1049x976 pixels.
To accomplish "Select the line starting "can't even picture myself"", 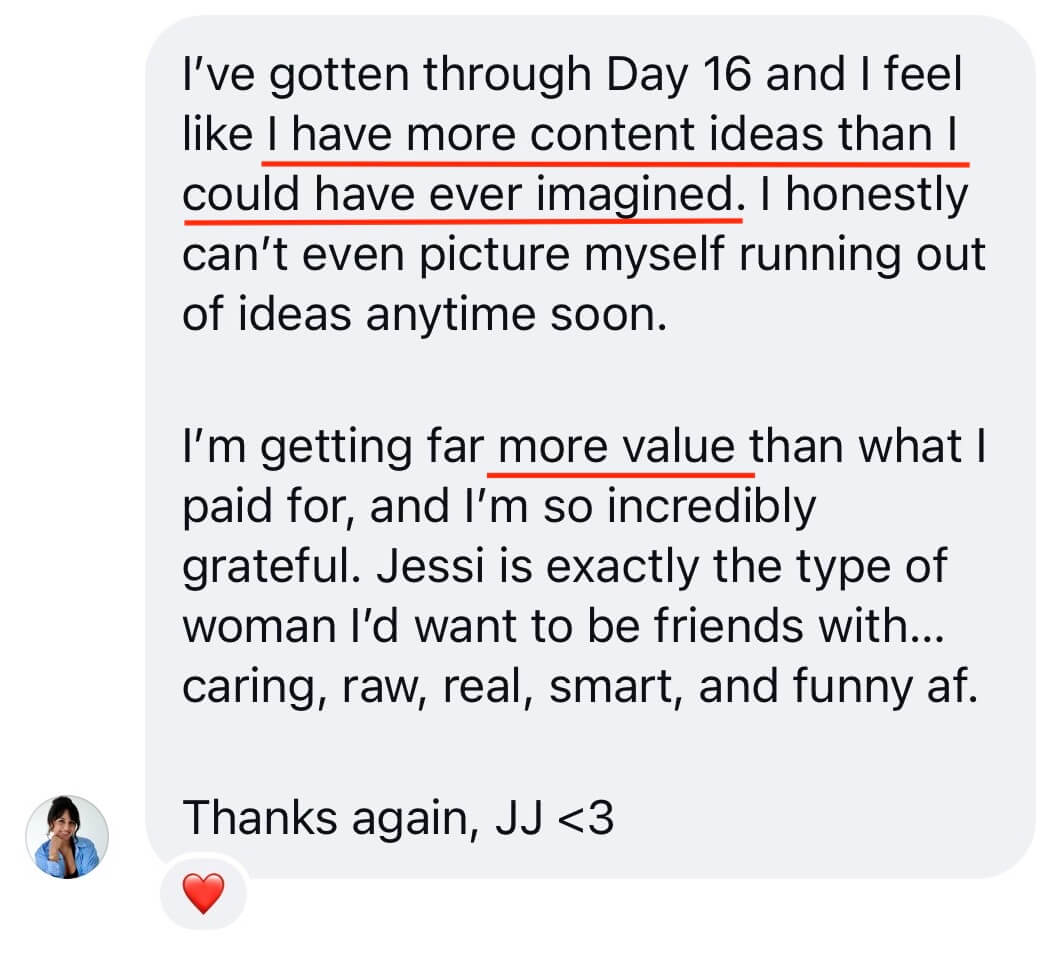I will pos(584,255).
